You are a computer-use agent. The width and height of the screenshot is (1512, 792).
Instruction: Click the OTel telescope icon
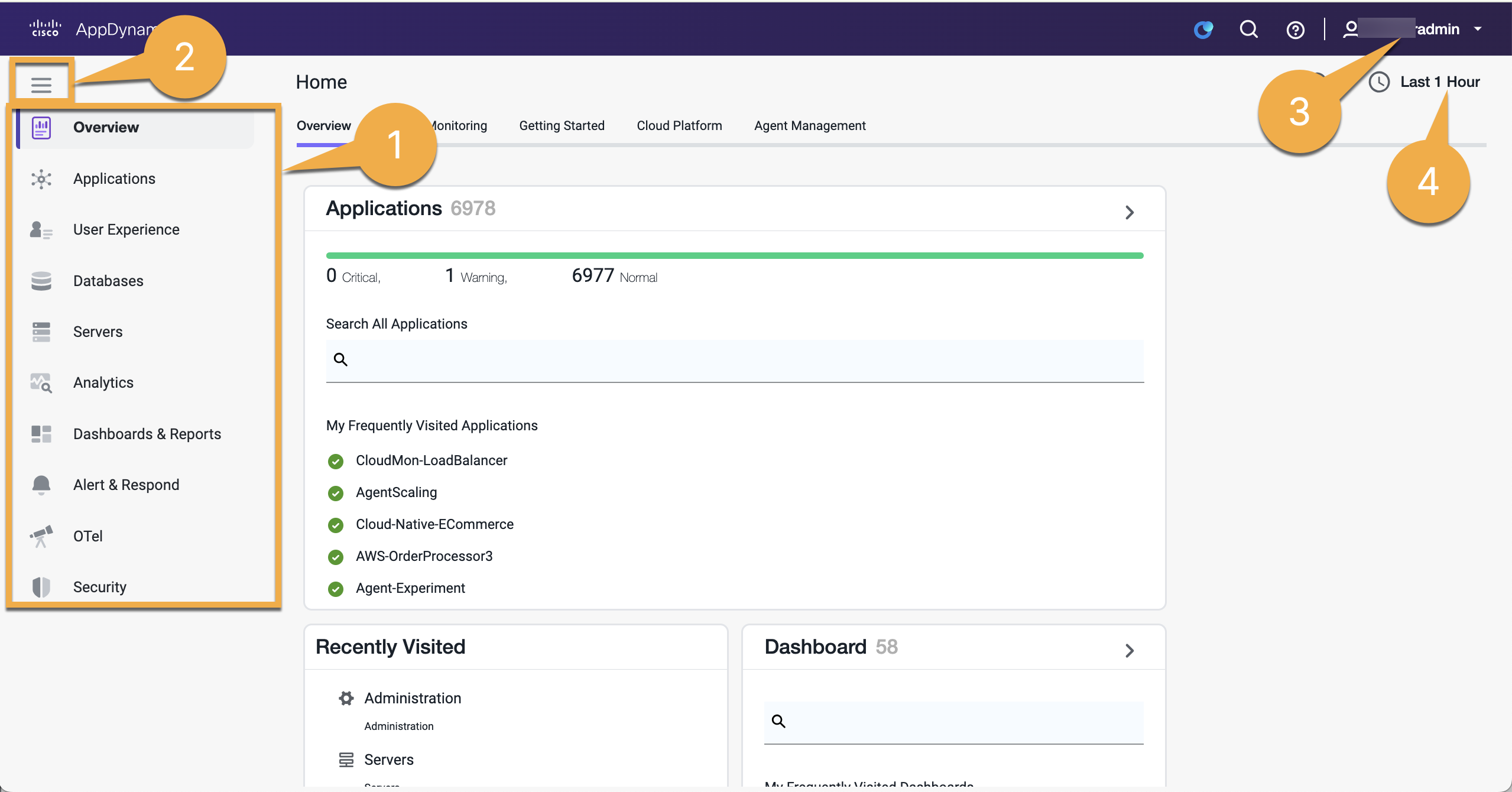41,536
